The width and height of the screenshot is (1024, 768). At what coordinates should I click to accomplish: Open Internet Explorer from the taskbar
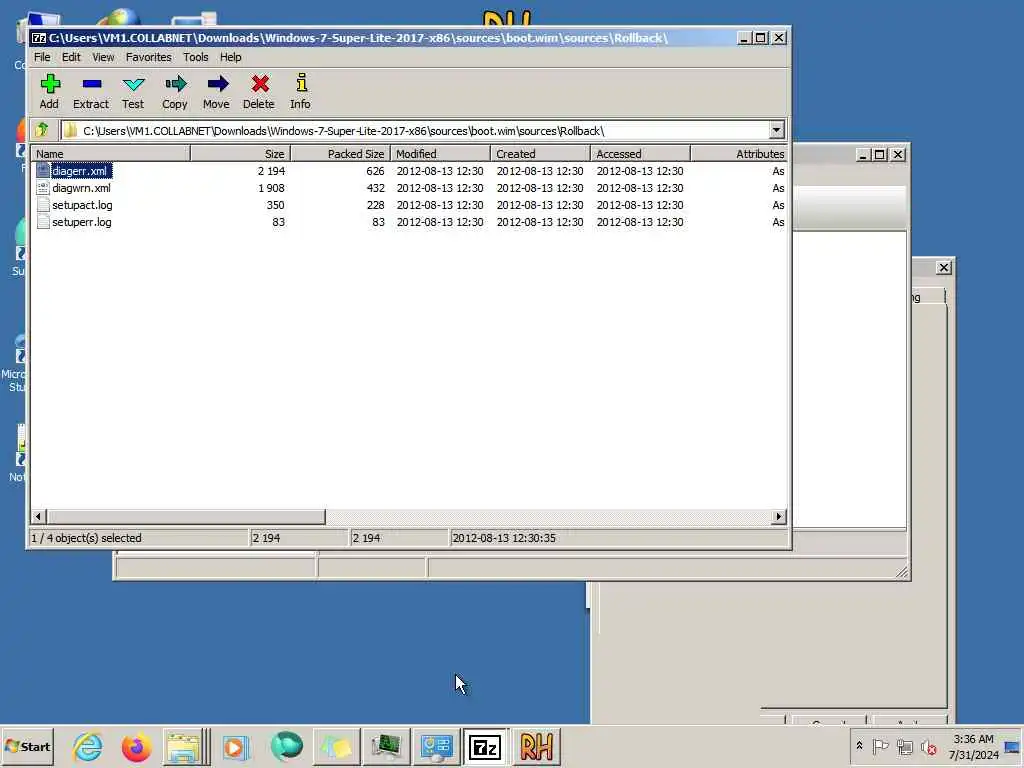[88, 746]
